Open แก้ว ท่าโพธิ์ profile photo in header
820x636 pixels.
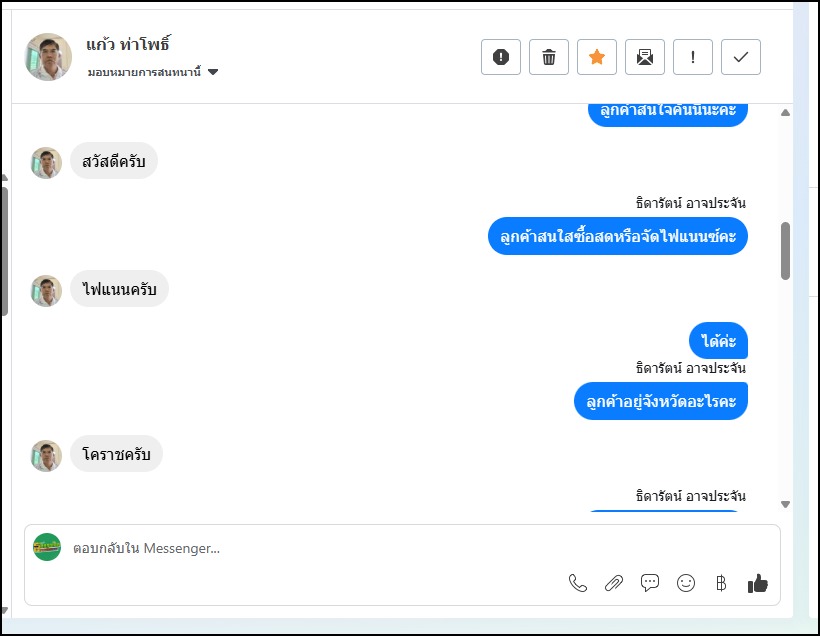tap(48, 57)
